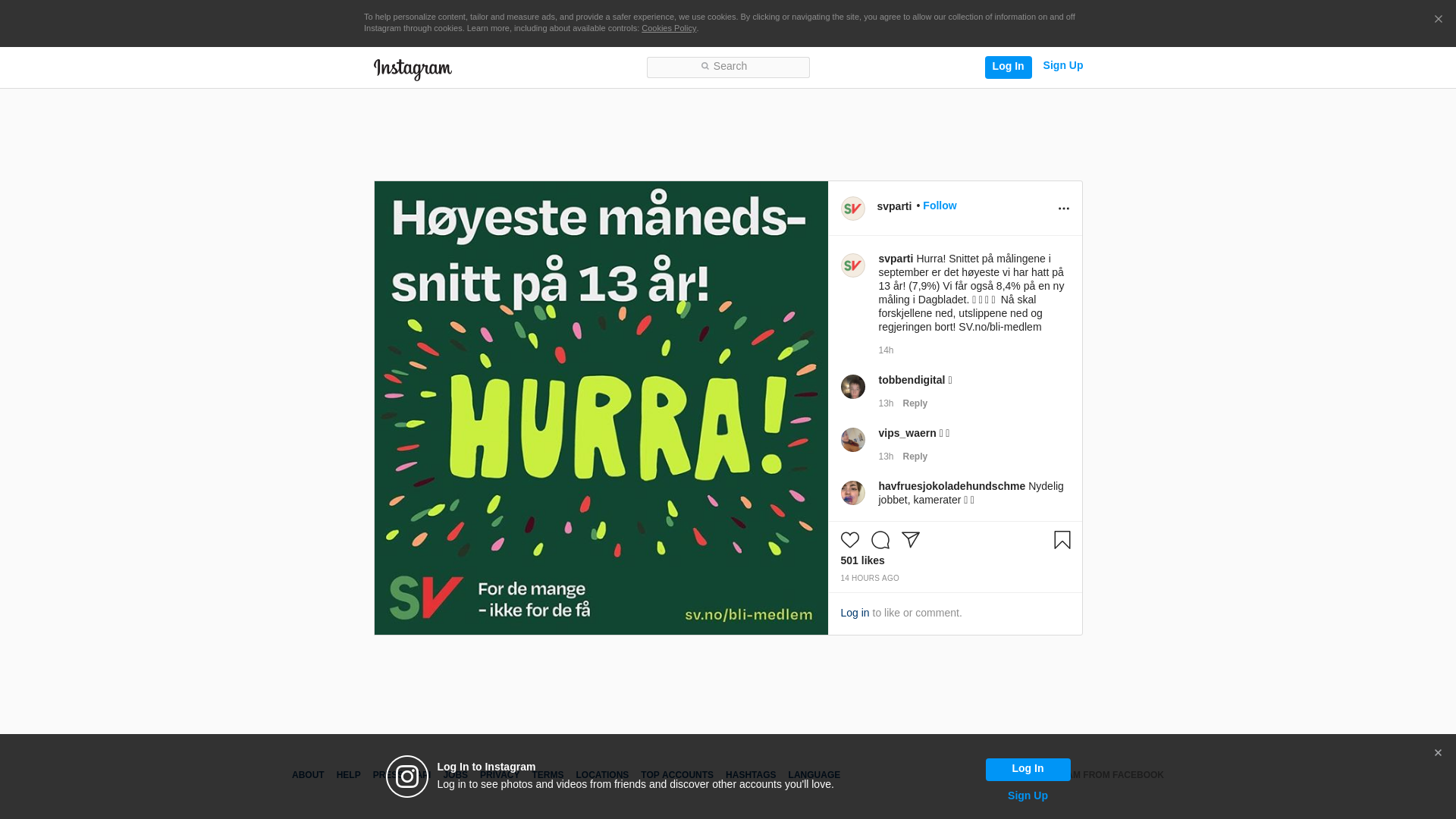Click svparti username in post header
This screenshot has height=819, width=1456.
tap(894, 206)
